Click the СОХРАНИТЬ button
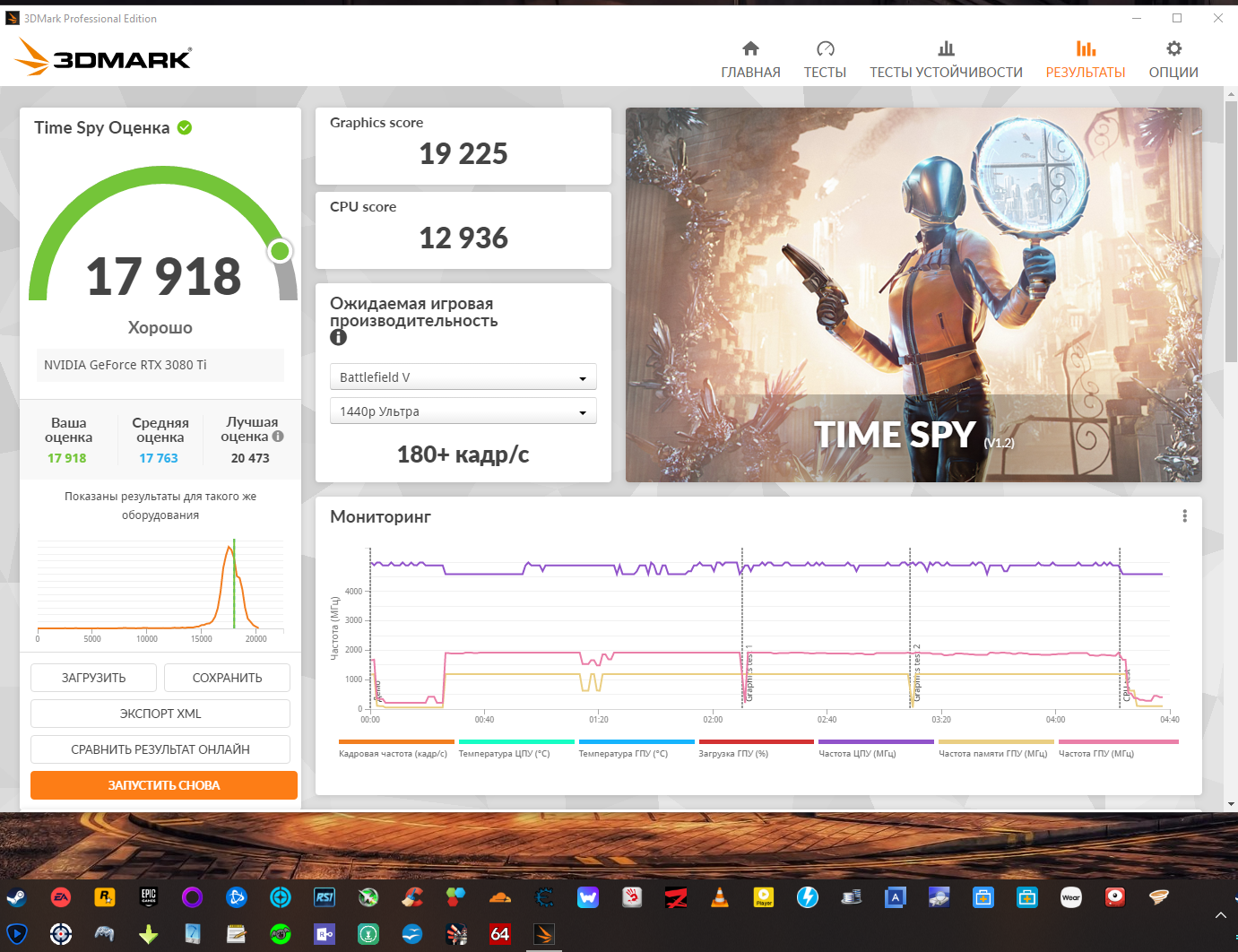Screen dimensions: 1238x952 [227, 678]
